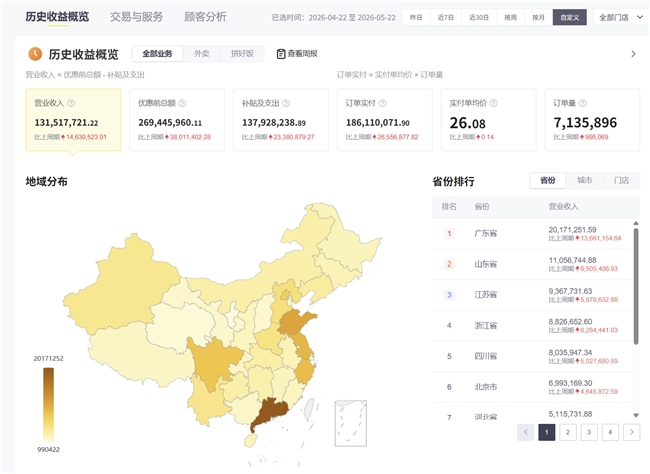Click the 山东省 row in the ranking
This screenshot has height=474, width=650.
(532, 264)
